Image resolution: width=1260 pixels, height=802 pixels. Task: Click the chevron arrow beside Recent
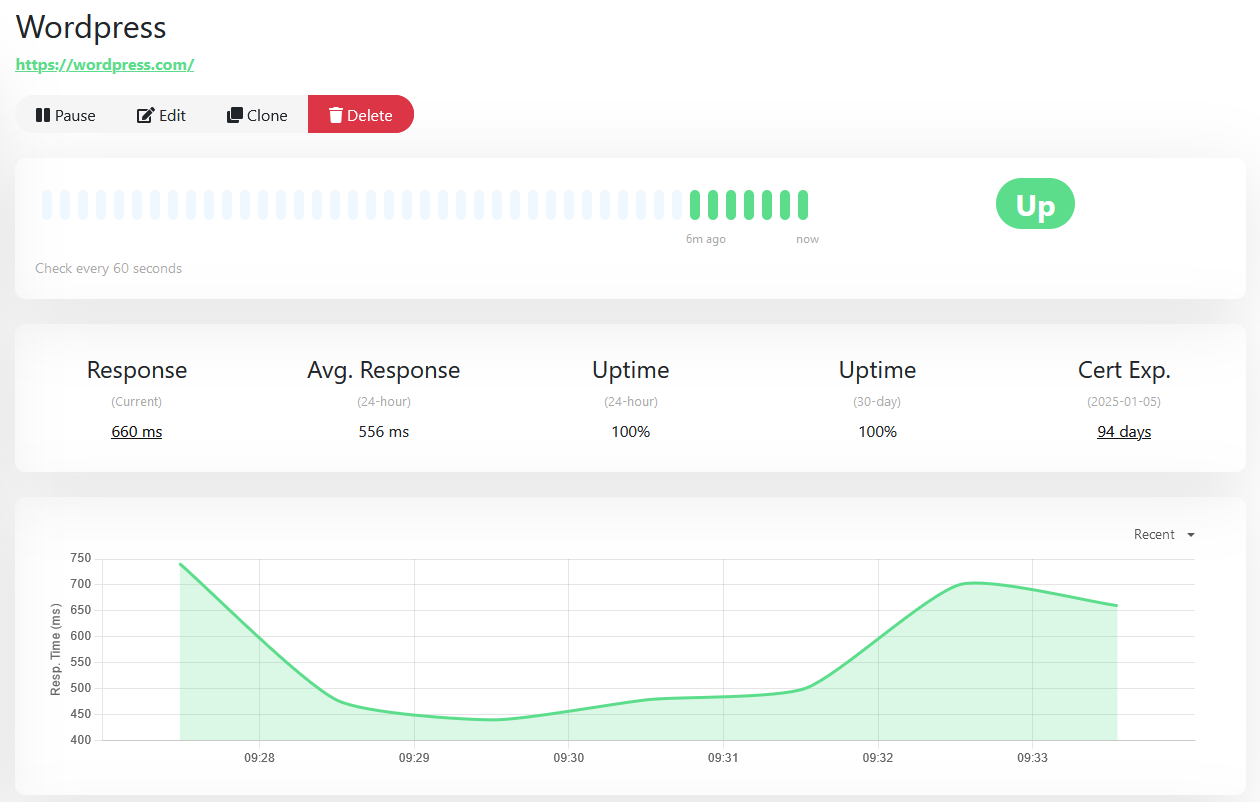click(1190, 534)
